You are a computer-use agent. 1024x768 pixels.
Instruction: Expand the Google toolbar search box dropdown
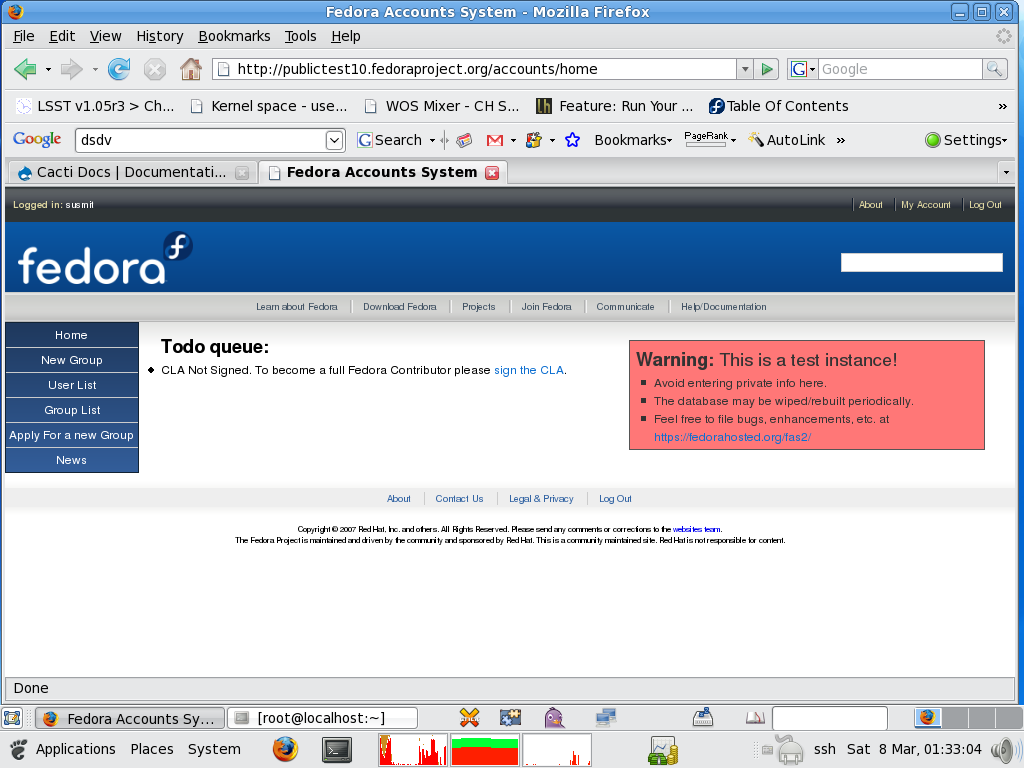pos(334,140)
